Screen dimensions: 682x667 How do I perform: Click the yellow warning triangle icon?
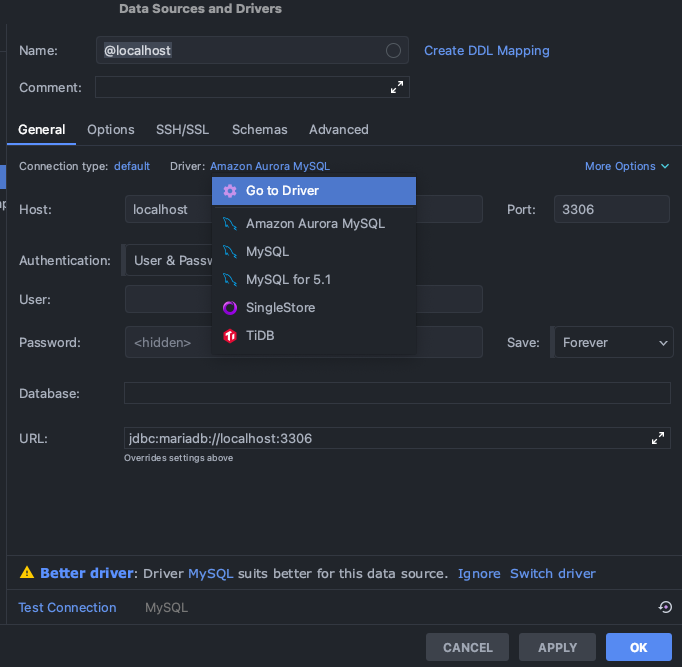click(27, 573)
